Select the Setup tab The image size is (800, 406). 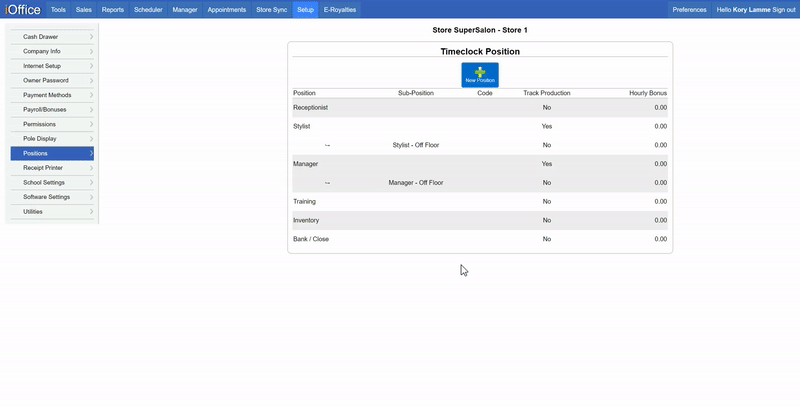coord(305,10)
